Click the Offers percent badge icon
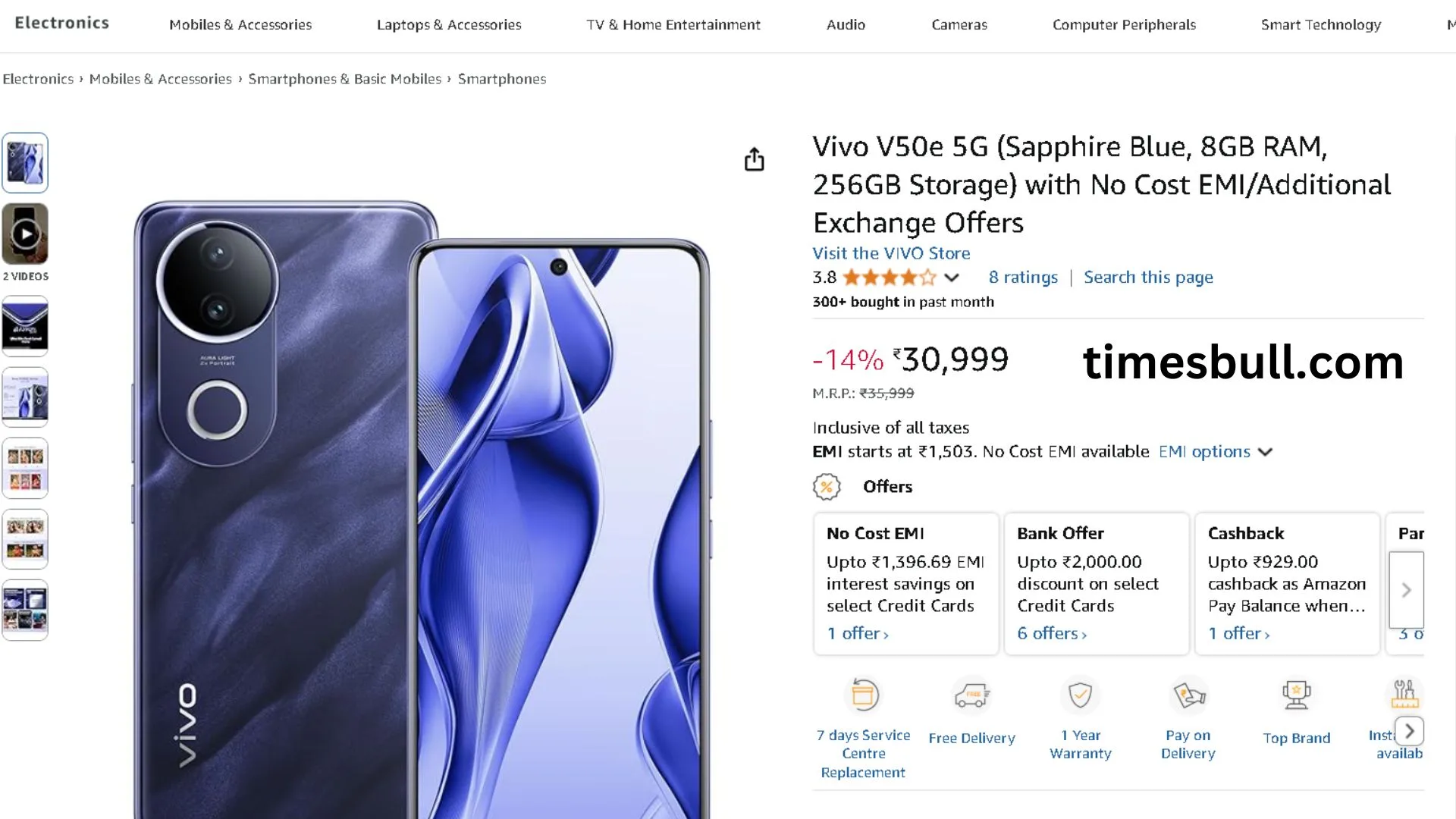This screenshot has width=1456, height=819. pos(827,487)
